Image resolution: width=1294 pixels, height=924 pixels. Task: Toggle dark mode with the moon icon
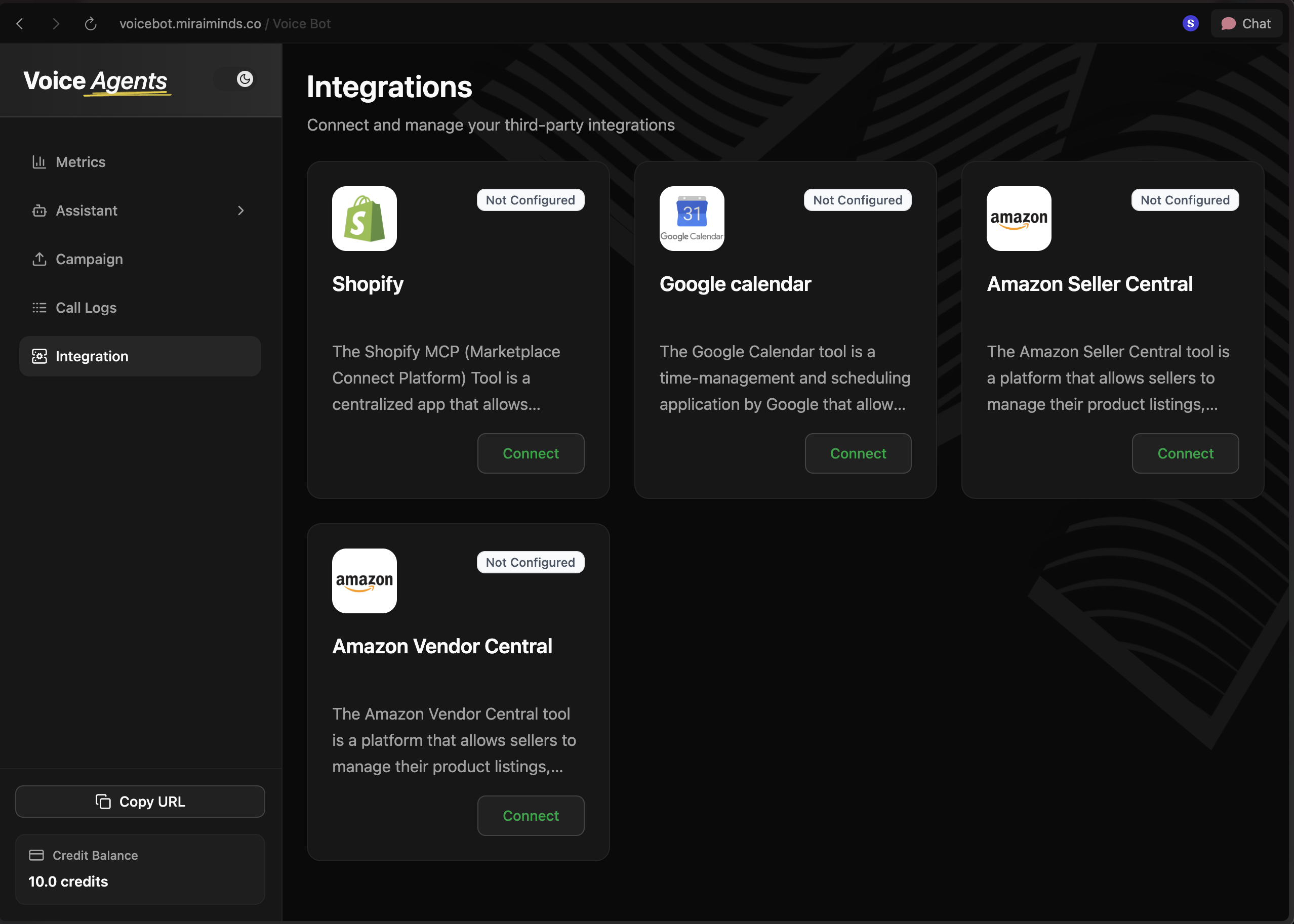[244, 79]
